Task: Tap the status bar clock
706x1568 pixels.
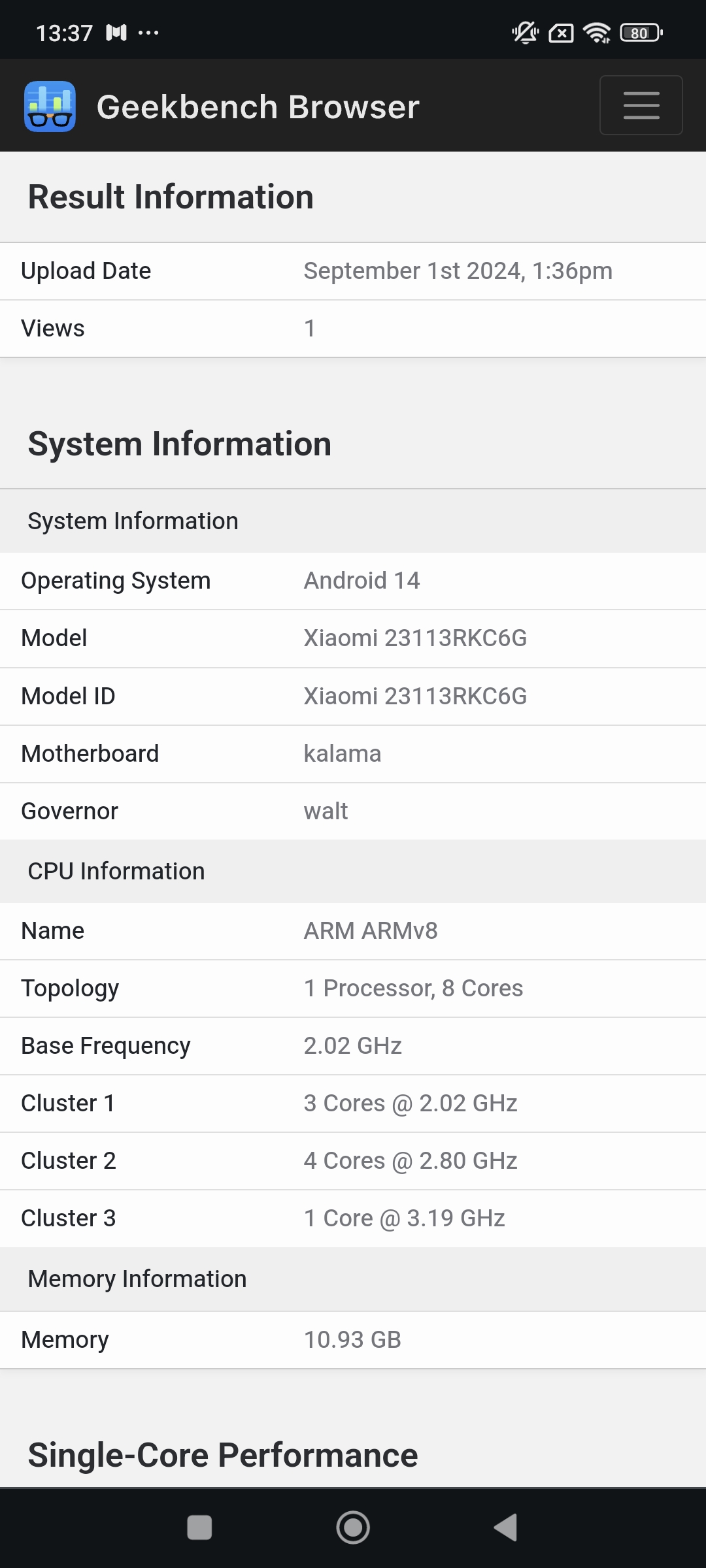Action: pos(64,33)
